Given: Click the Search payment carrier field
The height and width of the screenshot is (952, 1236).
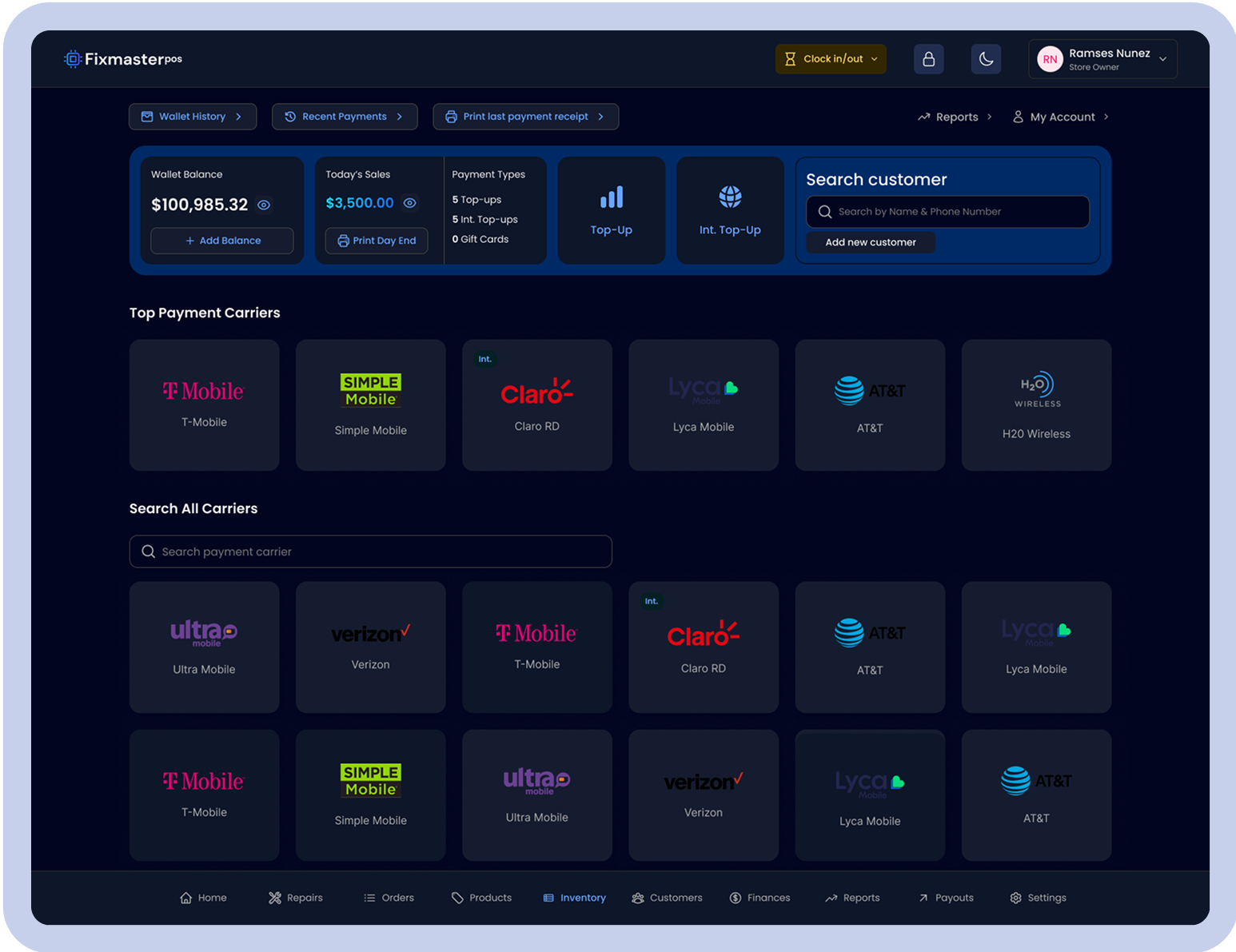Looking at the screenshot, I should (x=371, y=552).
